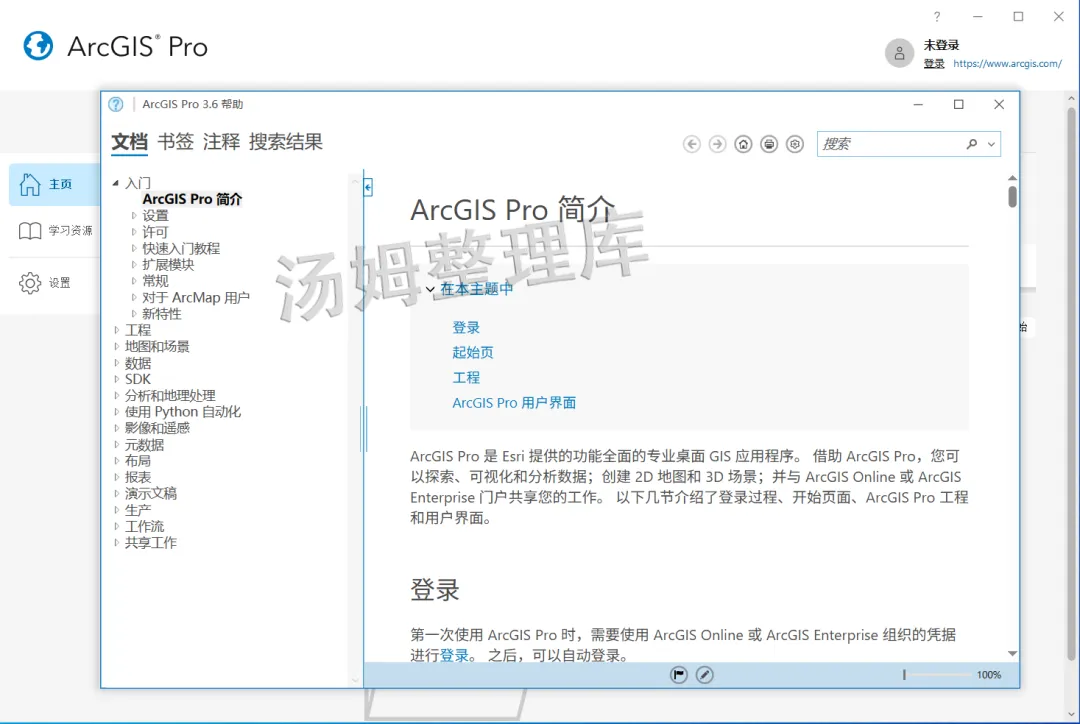
Task: Click scroll-down arrow of help content scrollbar
Action: pyautogui.click(x=1012, y=654)
